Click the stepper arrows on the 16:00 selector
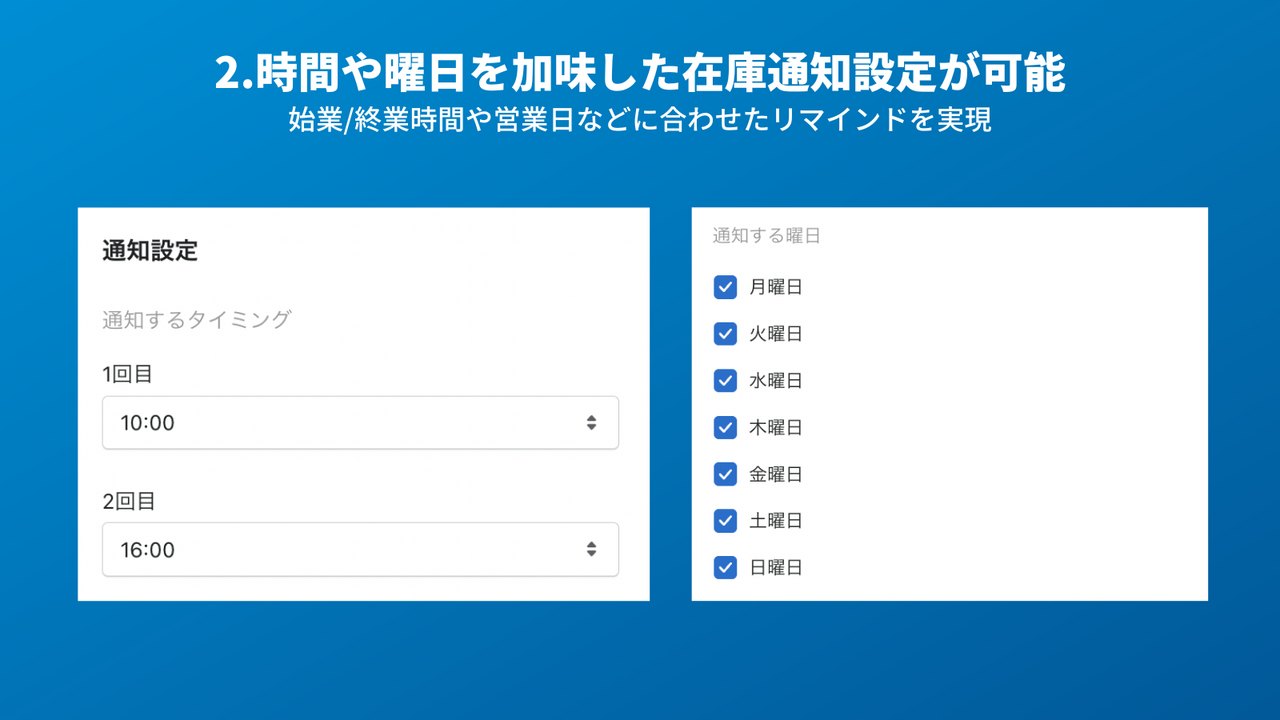The width and height of the screenshot is (1280, 720). tap(591, 549)
